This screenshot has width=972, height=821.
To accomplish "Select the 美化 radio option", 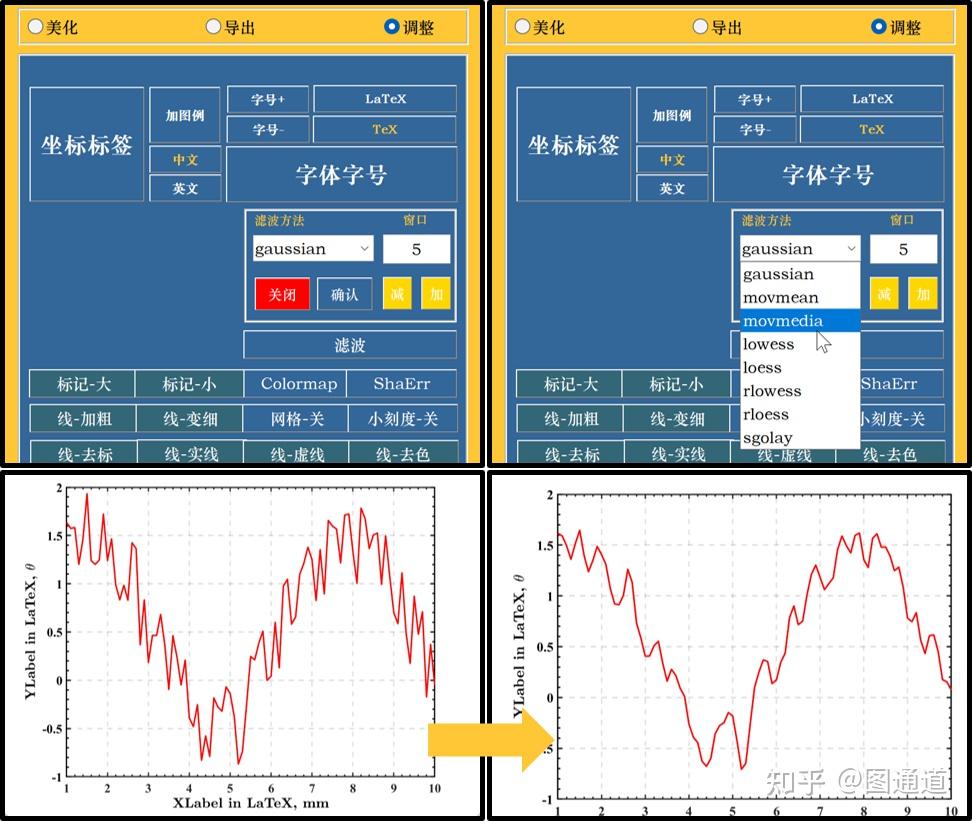I will tap(35, 26).
